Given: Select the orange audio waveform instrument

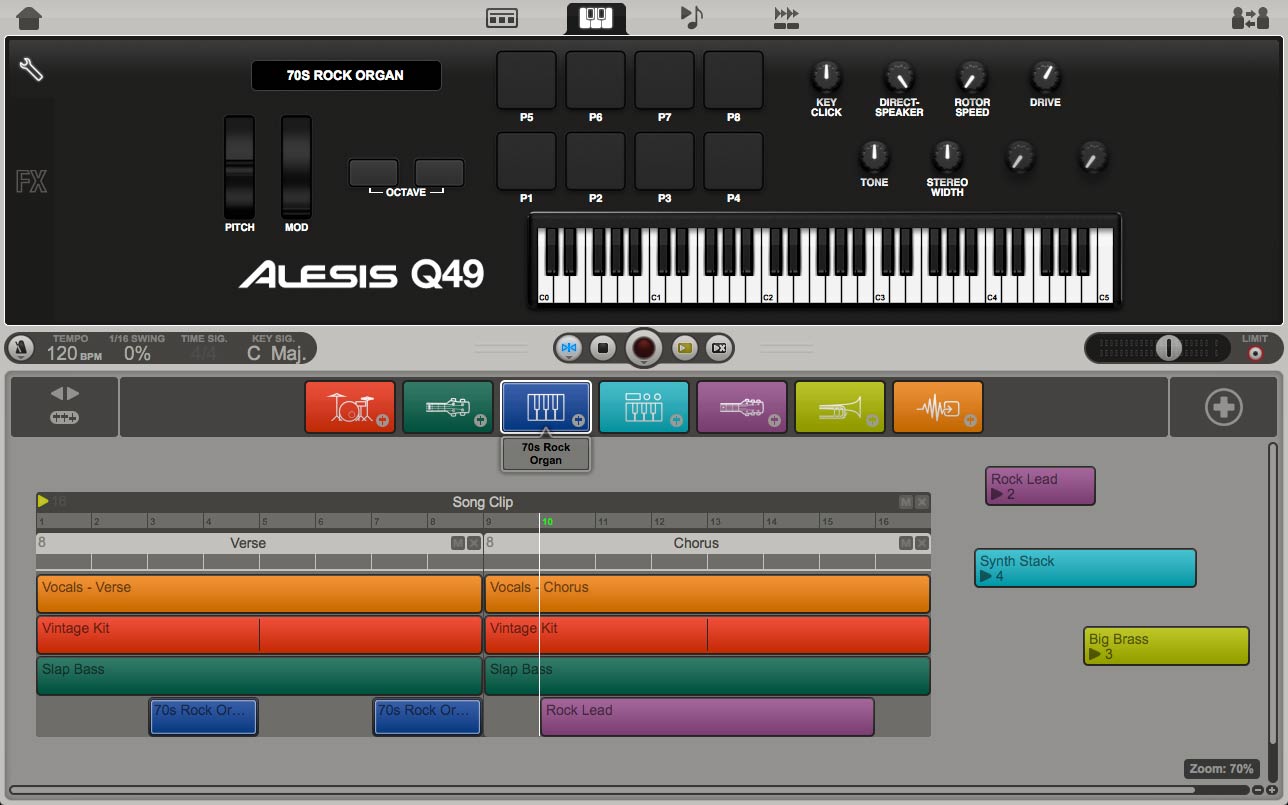Looking at the screenshot, I should pyautogui.click(x=938, y=407).
